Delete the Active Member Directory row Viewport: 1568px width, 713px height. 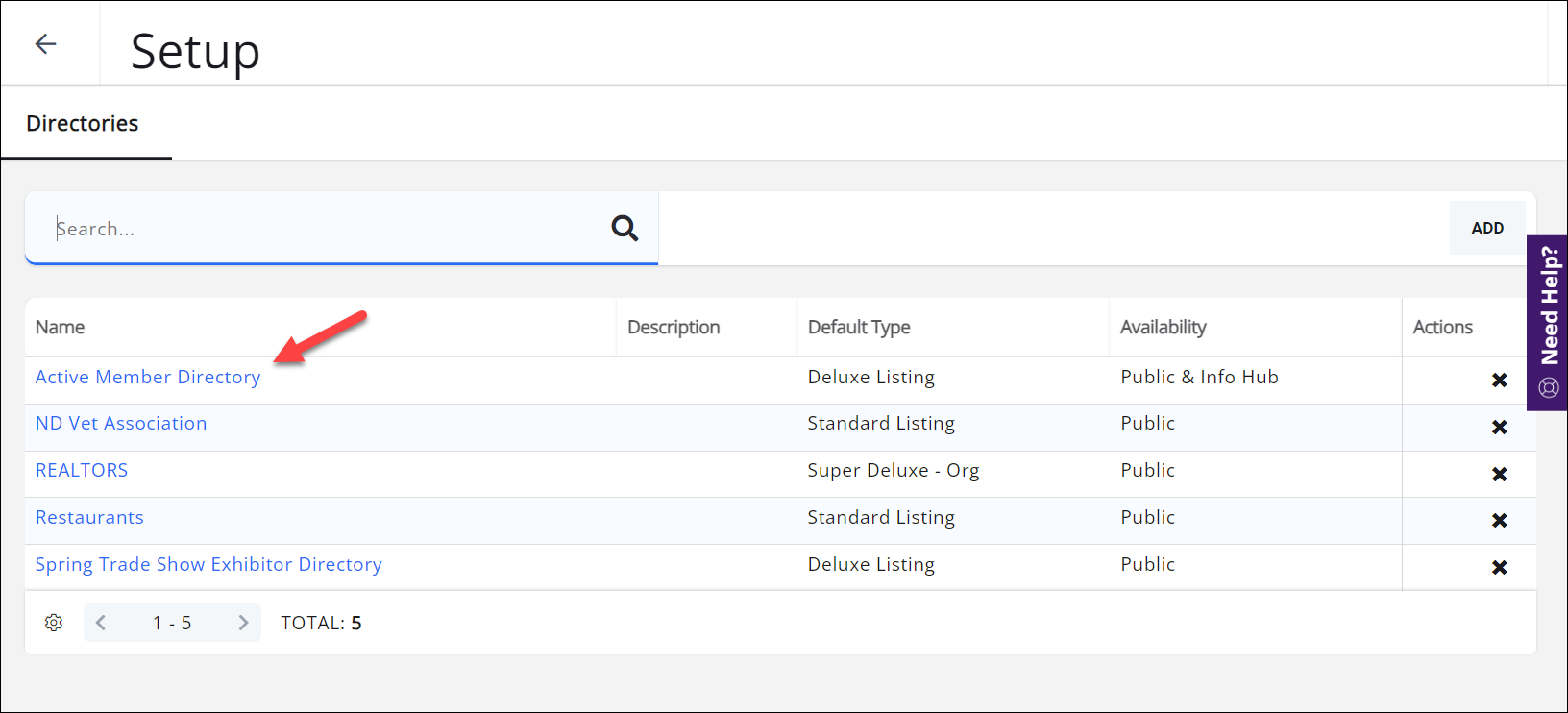[1499, 381]
